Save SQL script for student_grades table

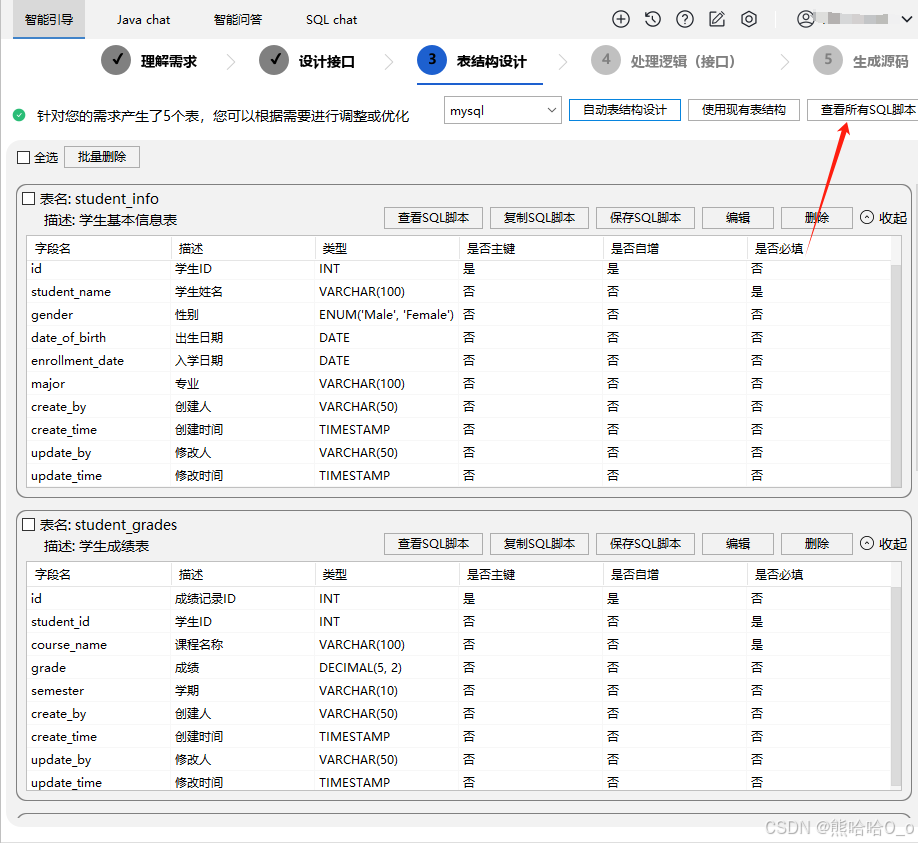[645, 544]
